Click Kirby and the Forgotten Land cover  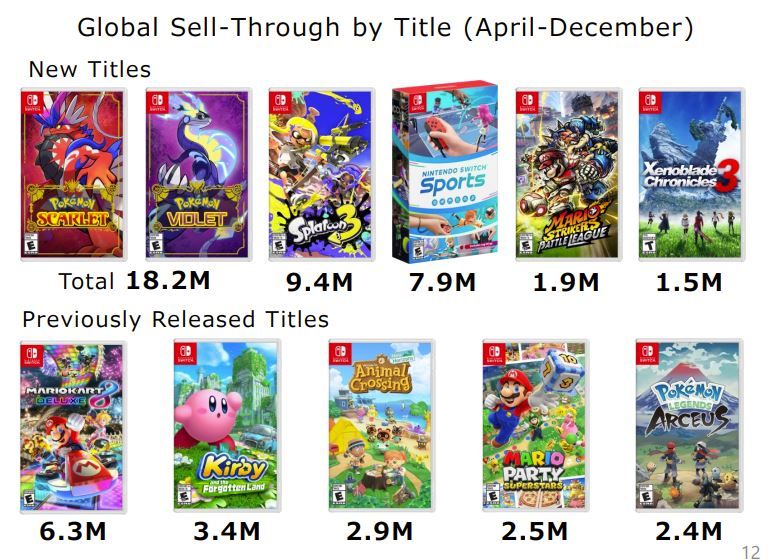[227, 426]
